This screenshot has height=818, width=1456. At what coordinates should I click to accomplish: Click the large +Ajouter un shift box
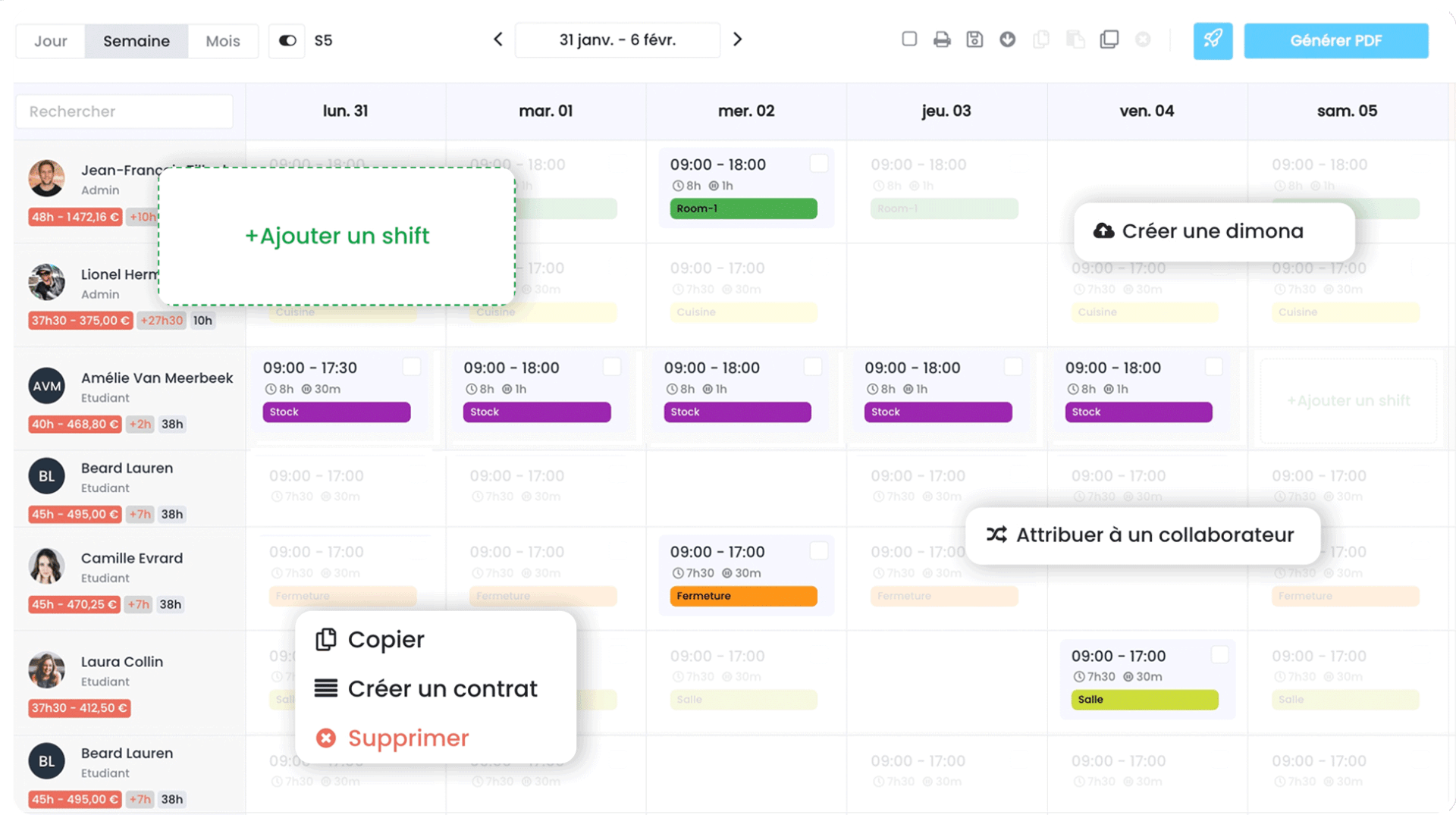[x=337, y=236]
